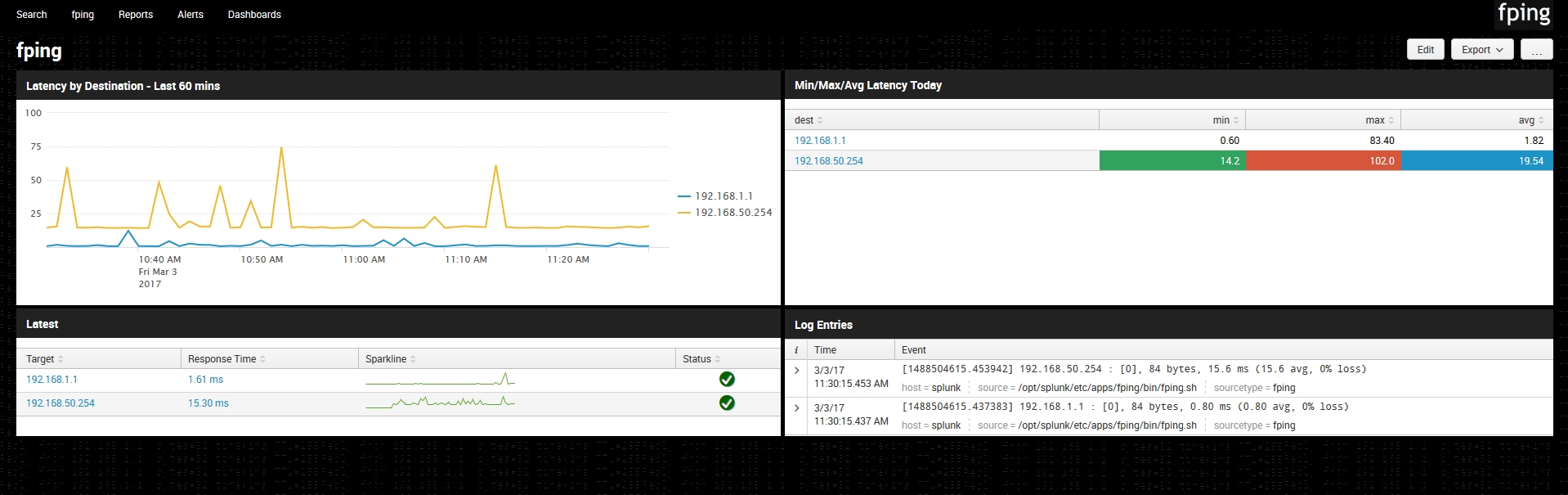Click the info column icon in Log Entries

coord(796,350)
